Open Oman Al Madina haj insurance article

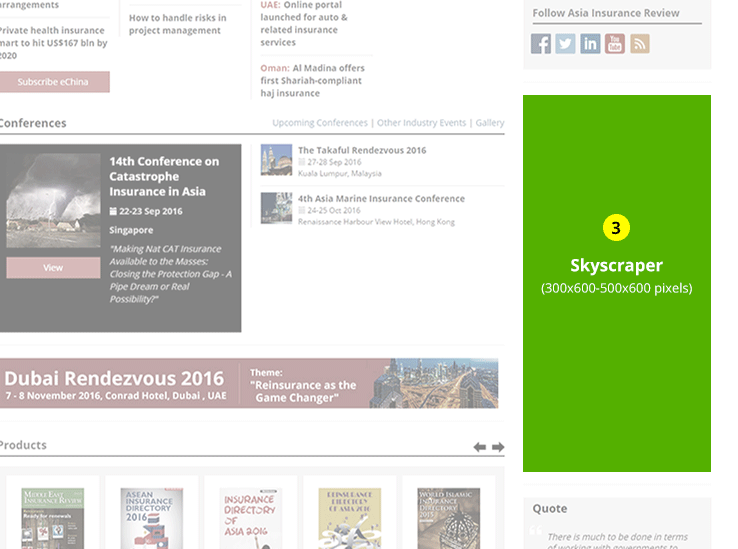(313, 81)
